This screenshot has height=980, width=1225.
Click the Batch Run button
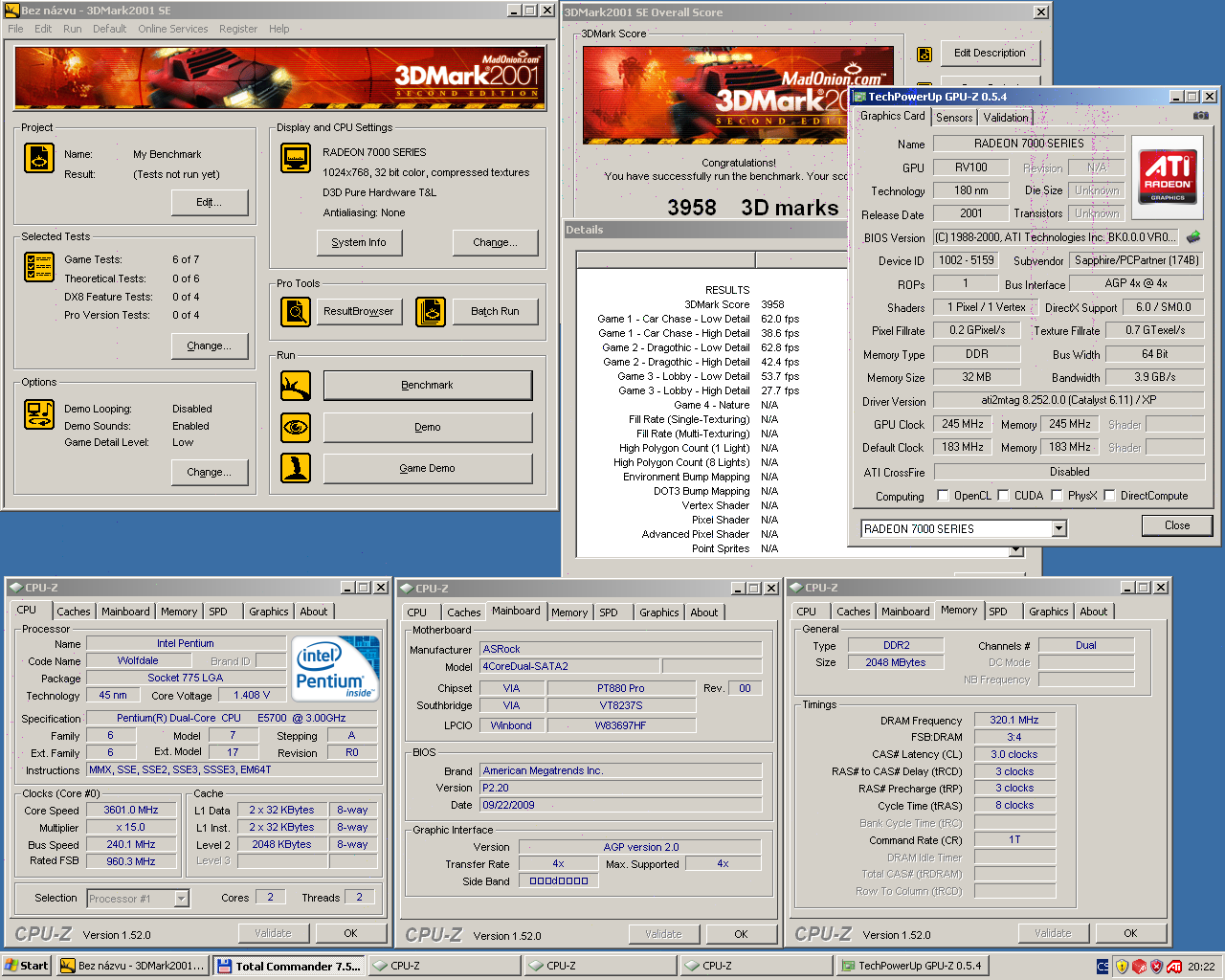coord(495,311)
